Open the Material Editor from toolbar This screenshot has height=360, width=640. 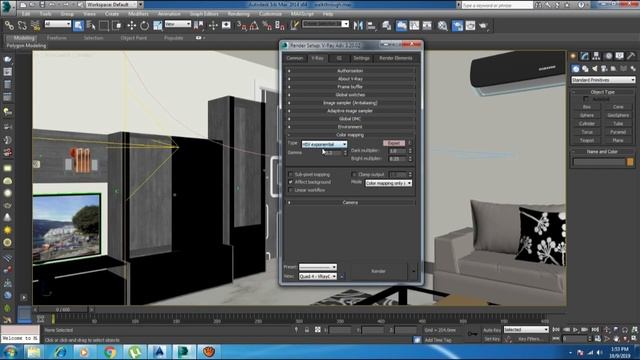click(442, 26)
